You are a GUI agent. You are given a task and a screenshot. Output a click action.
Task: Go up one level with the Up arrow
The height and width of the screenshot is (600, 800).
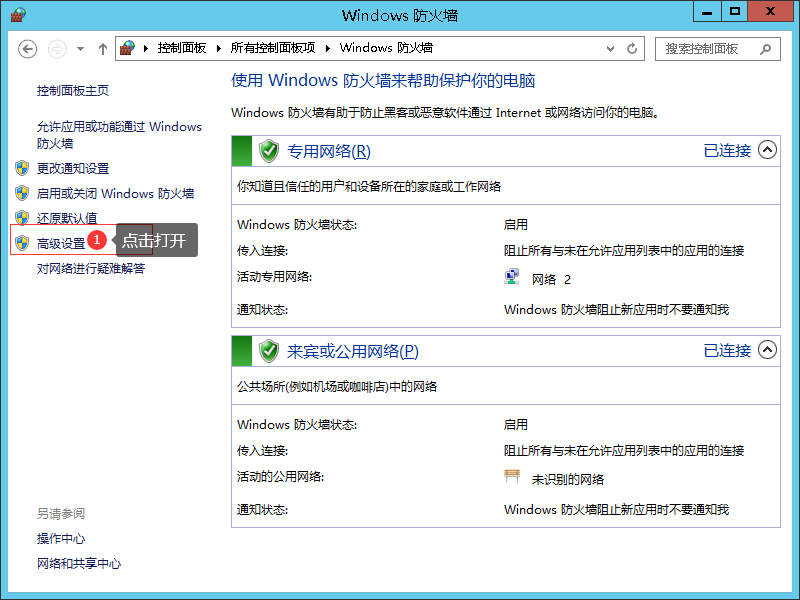point(103,49)
